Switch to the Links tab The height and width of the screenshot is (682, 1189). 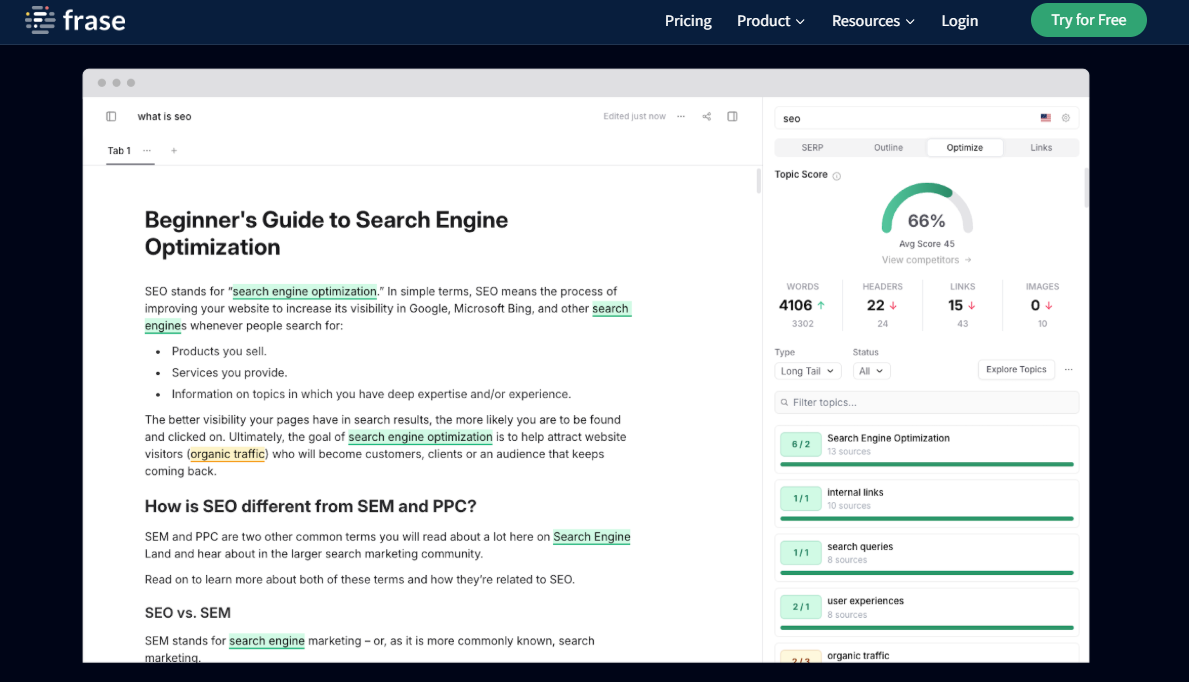1041,148
